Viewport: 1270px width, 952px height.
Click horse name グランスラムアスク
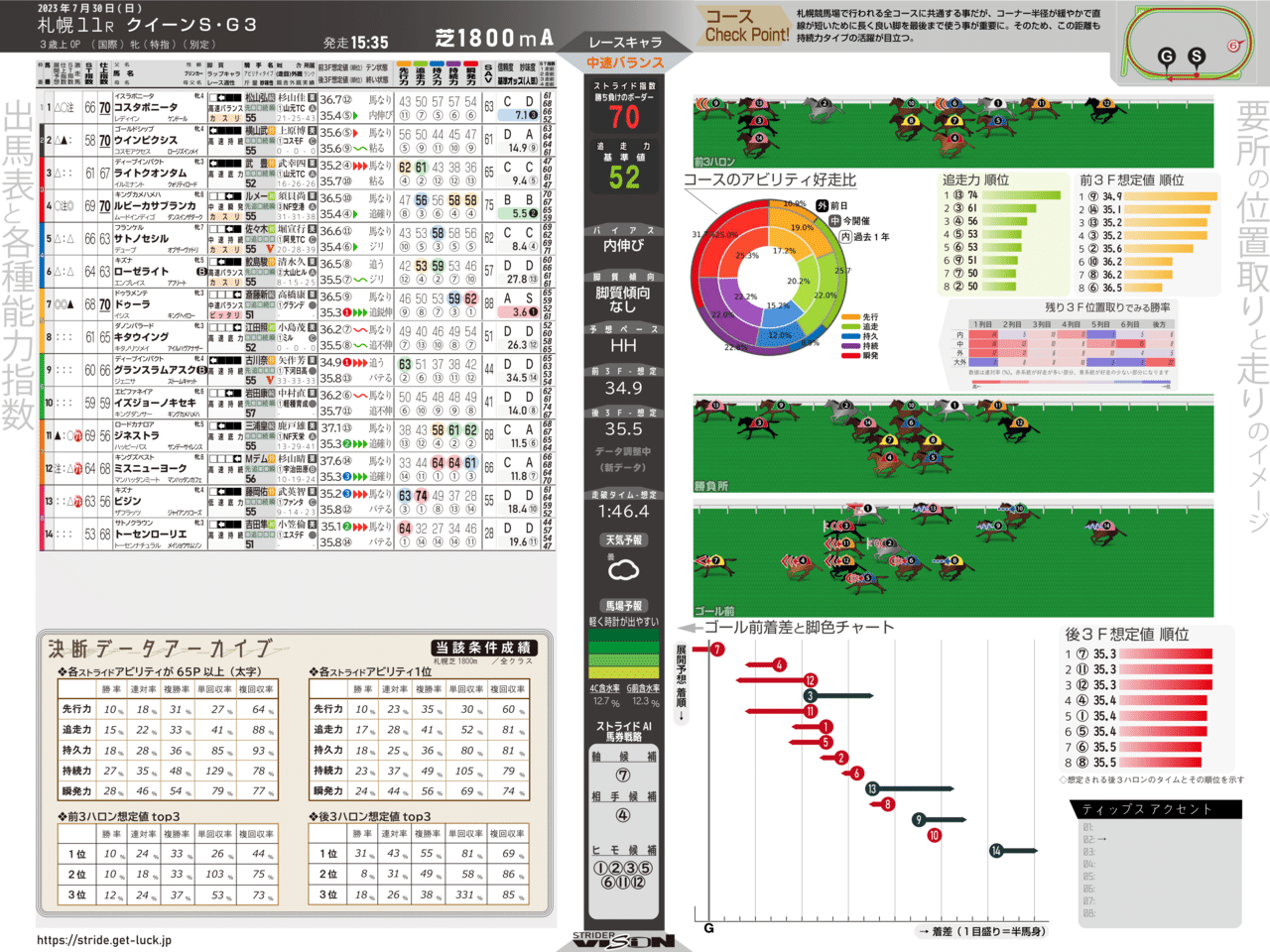pos(154,370)
